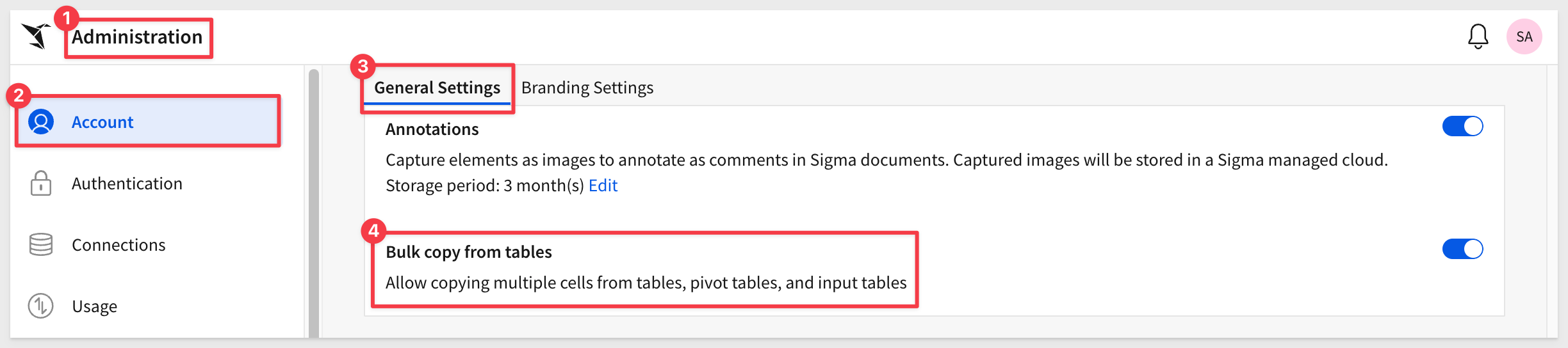Click the Sigma bird logo
Screen dimensions: 1568x348
tap(36, 36)
